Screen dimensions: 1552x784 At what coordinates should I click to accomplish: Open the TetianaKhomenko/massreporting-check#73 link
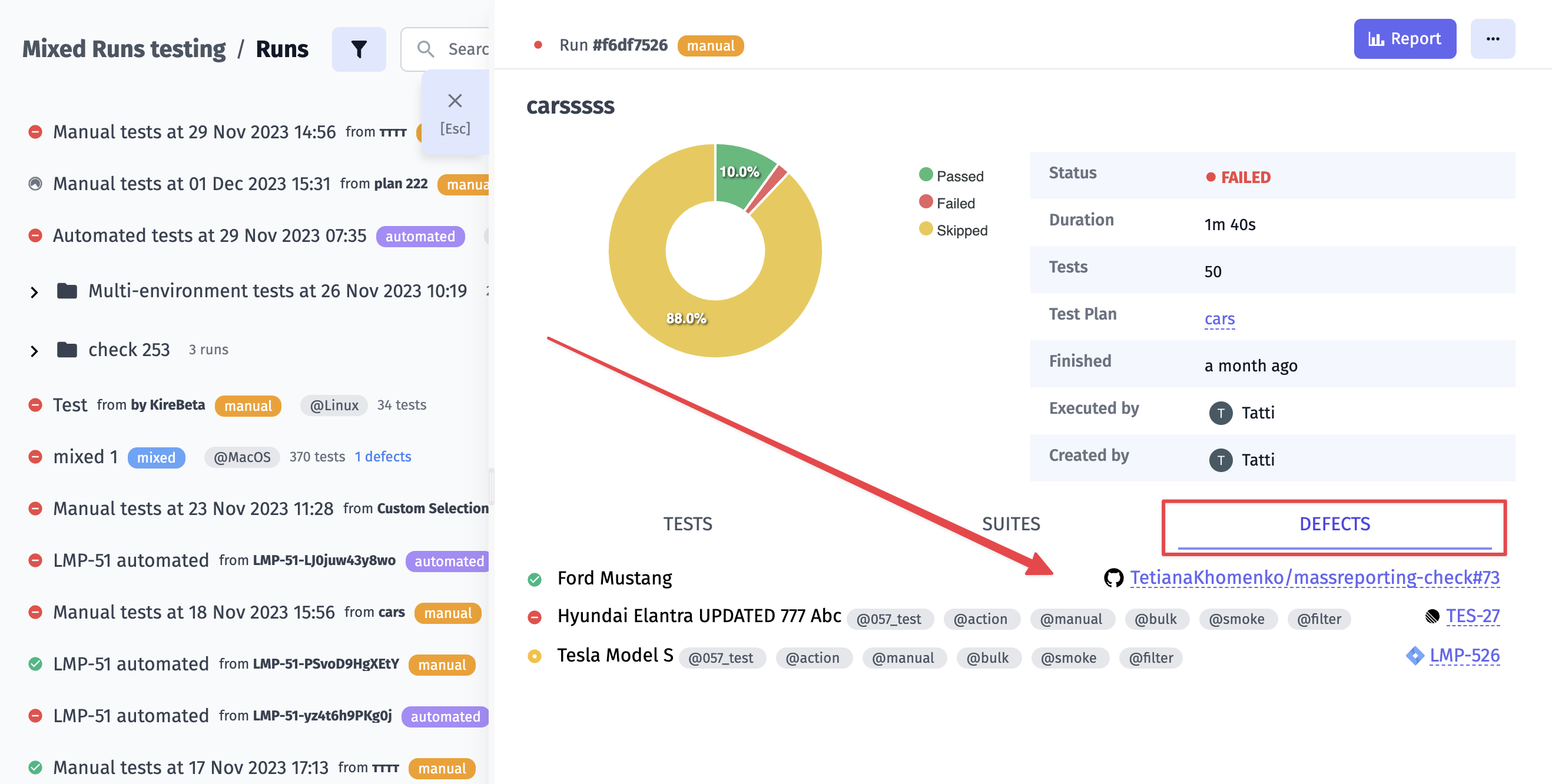(x=1314, y=577)
